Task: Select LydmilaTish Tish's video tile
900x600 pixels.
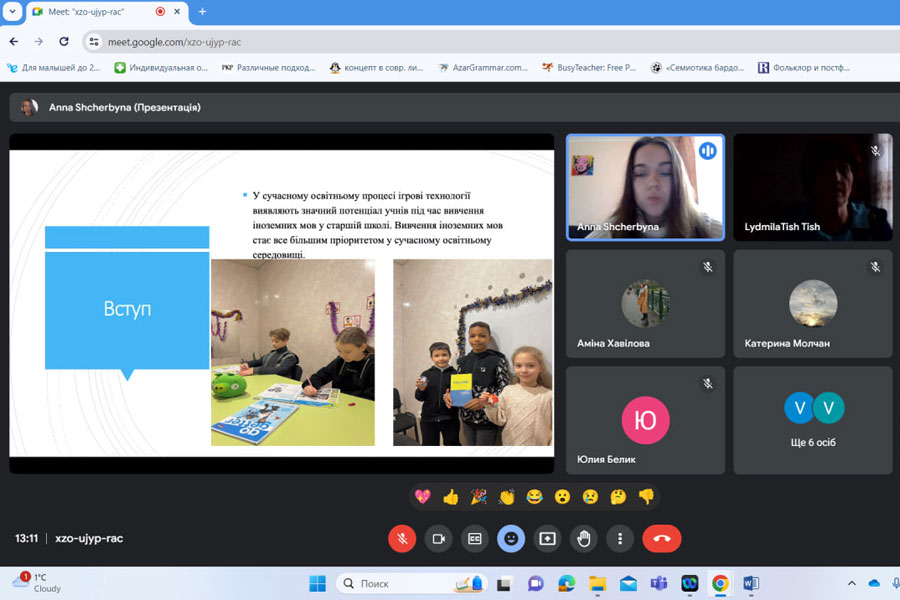Action: [813, 187]
